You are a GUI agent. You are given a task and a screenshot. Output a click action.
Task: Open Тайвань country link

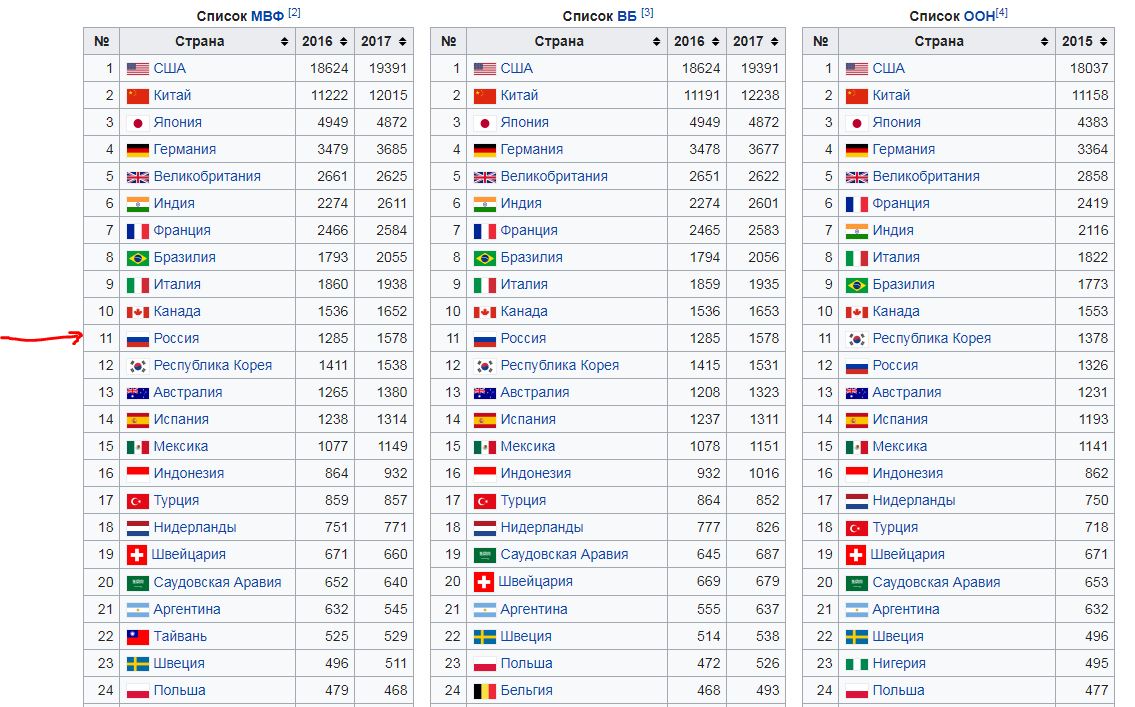[x=180, y=637]
